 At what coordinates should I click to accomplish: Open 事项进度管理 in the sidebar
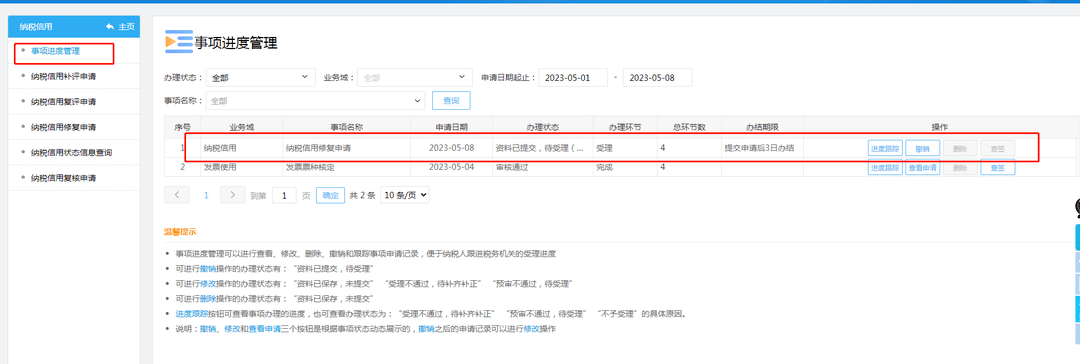[x=55, y=50]
